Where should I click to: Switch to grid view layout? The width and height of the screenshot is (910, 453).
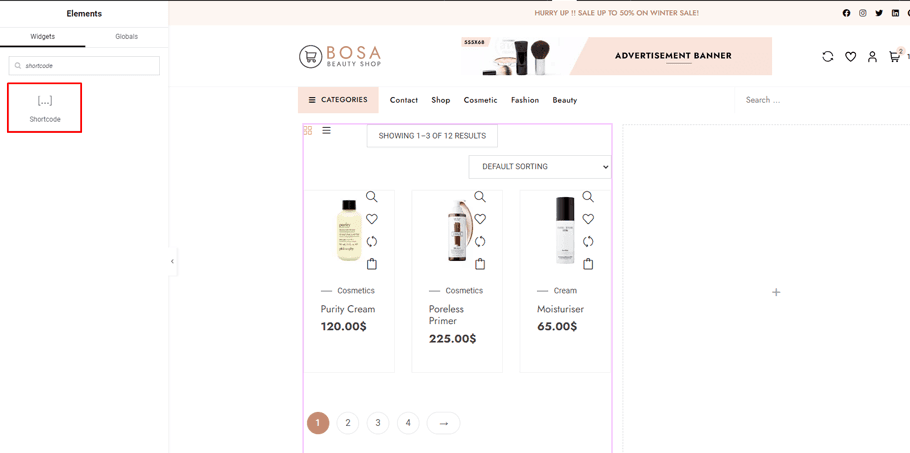[x=308, y=131]
